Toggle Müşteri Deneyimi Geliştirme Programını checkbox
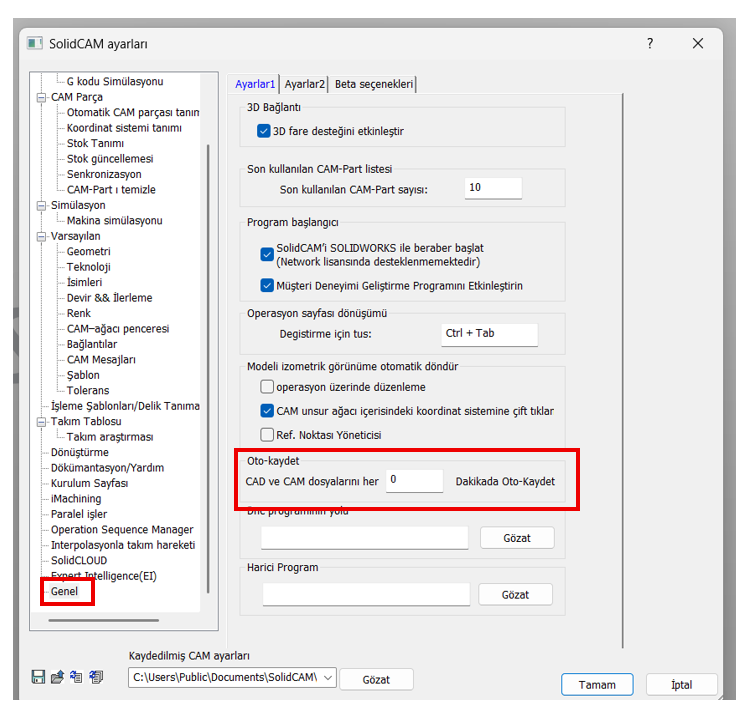750x720 pixels. pyautogui.click(x=267, y=285)
